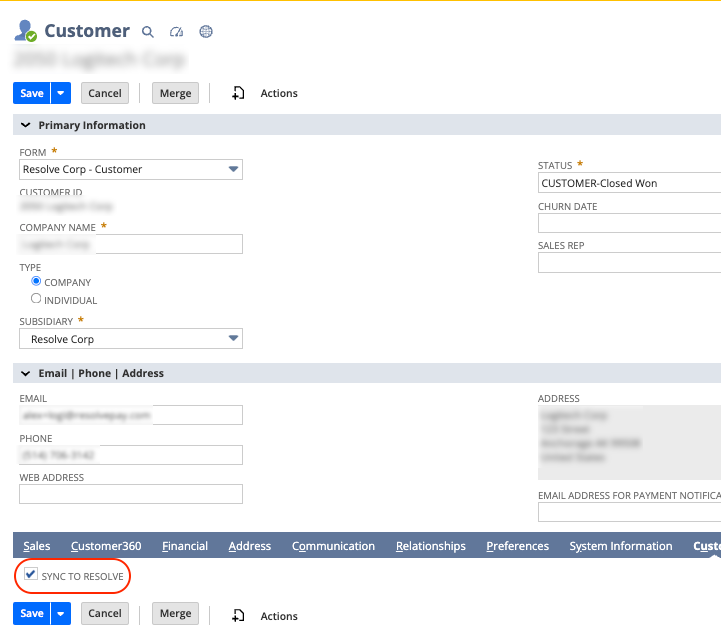This screenshot has height=636, width=721.
Task: Open the Form dropdown
Action: tap(233, 170)
